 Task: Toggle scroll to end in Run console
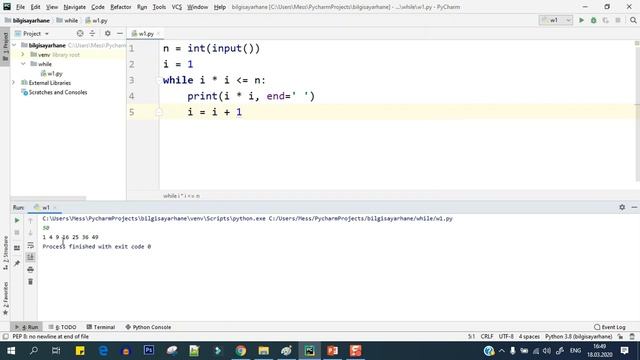tap(30, 257)
